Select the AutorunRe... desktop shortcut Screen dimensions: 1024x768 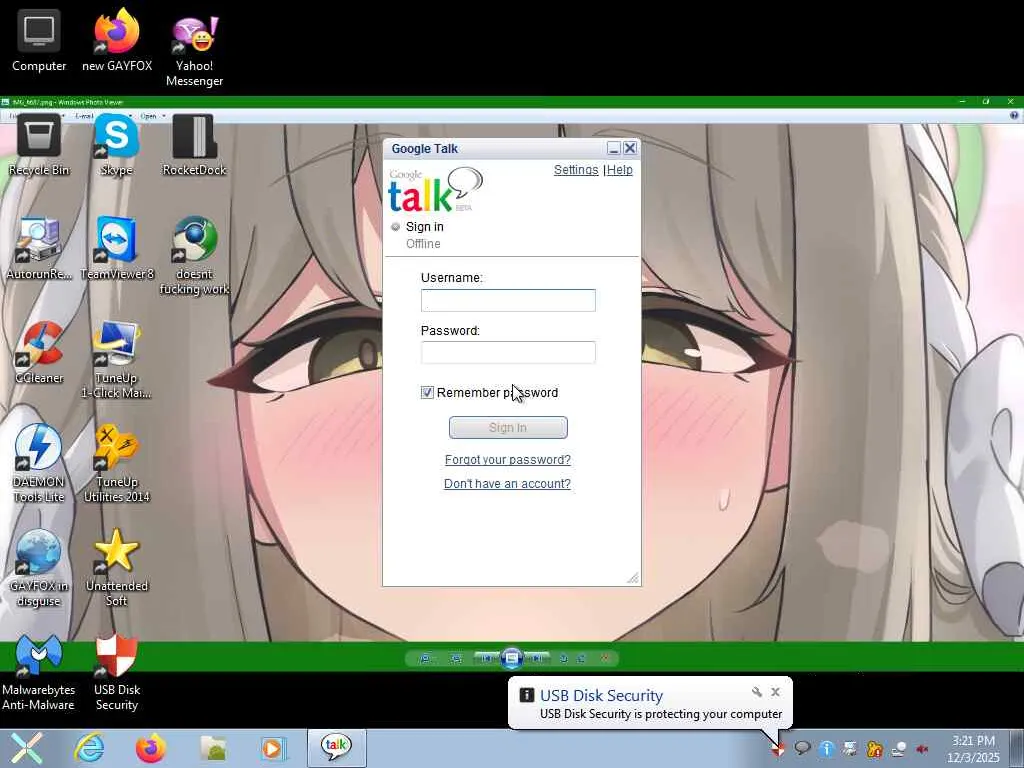39,249
